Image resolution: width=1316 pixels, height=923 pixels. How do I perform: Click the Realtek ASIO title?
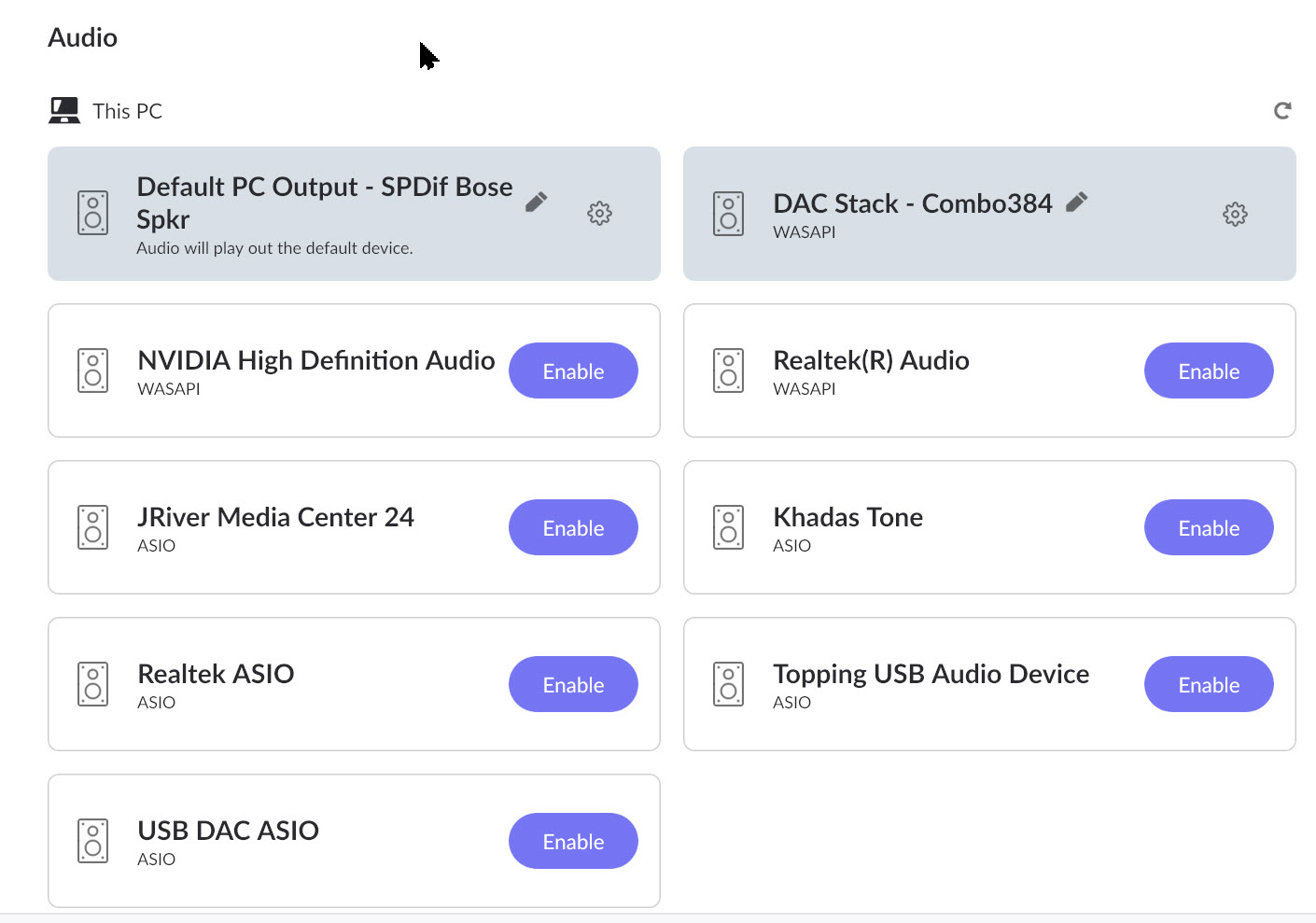pos(216,674)
